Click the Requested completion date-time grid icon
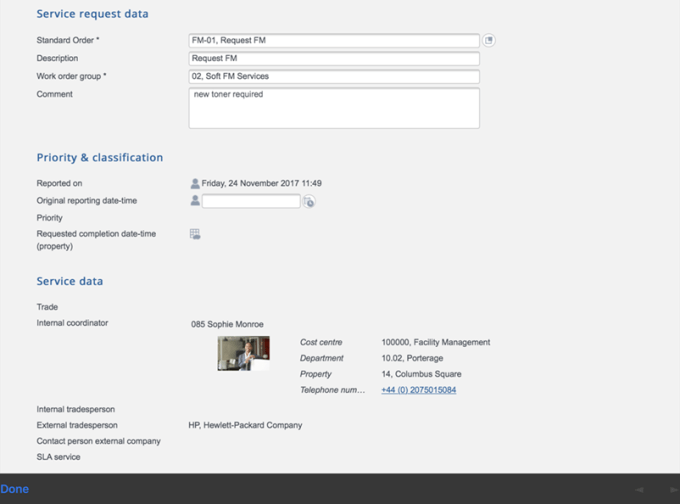Image resolution: width=680 pixels, height=504 pixels. click(x=195, y=234)
